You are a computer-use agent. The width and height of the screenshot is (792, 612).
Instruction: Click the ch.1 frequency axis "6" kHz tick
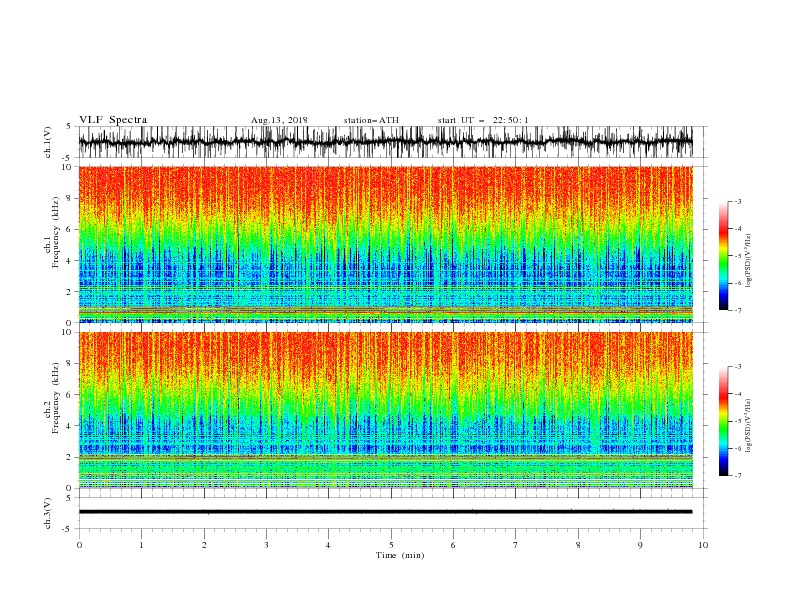pos(69,229)
